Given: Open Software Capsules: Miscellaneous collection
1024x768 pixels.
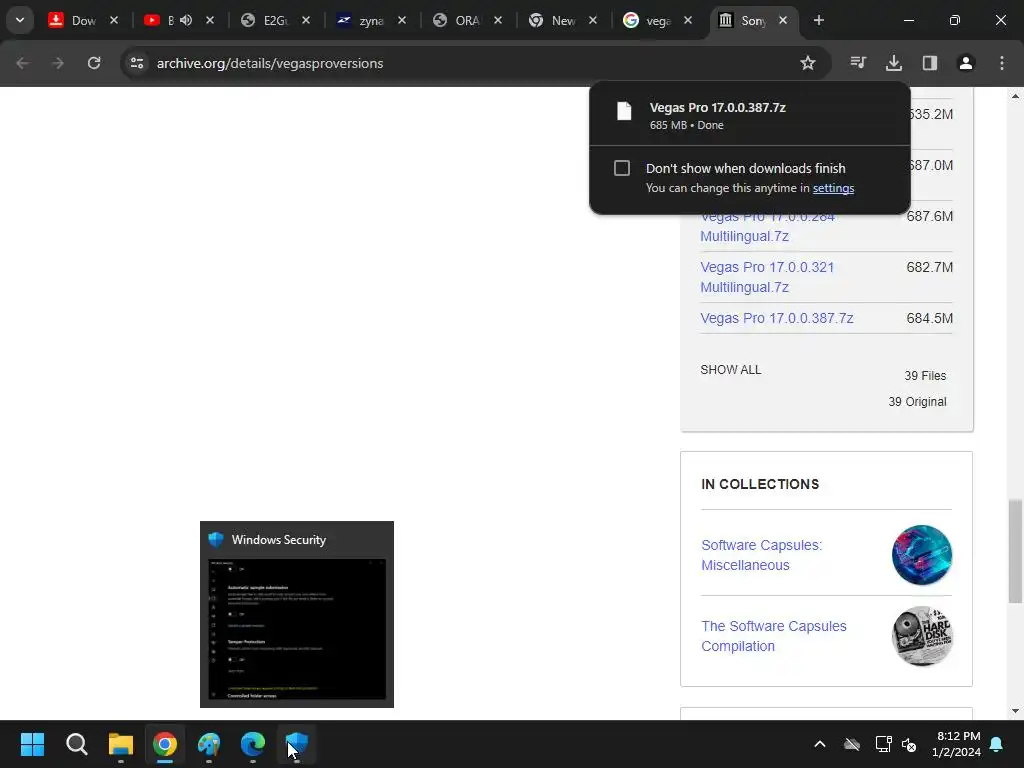Looking at the screenshot, I should click(x=761, y=555).
